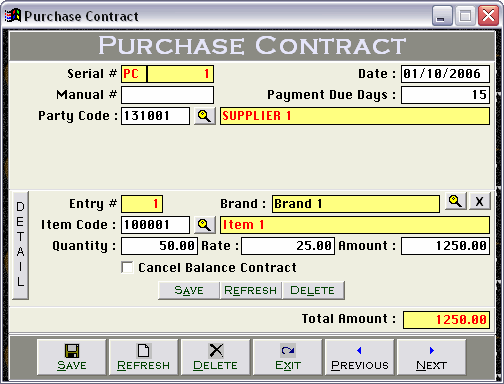
Task: Click the Amount field showing 1250.00
Action: coord(445,246)
